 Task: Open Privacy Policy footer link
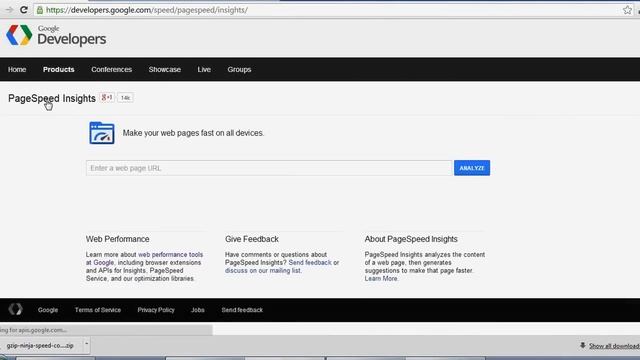tap(156, 310)
